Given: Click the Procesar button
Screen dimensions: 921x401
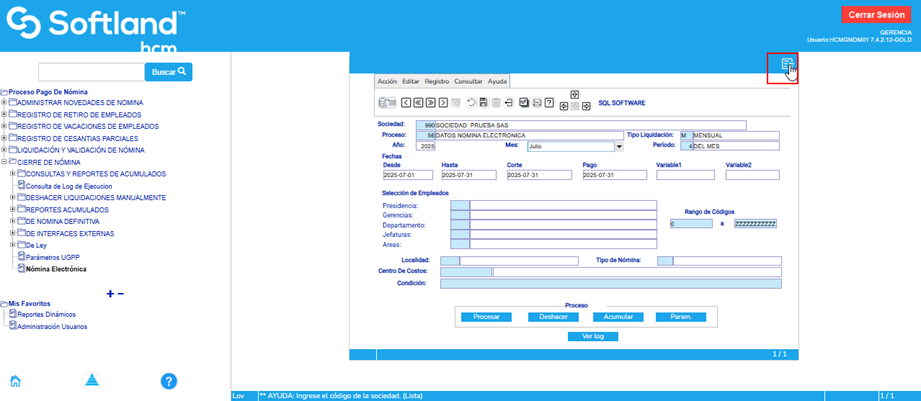Looking at the screenshot, I should pos(486,317).
